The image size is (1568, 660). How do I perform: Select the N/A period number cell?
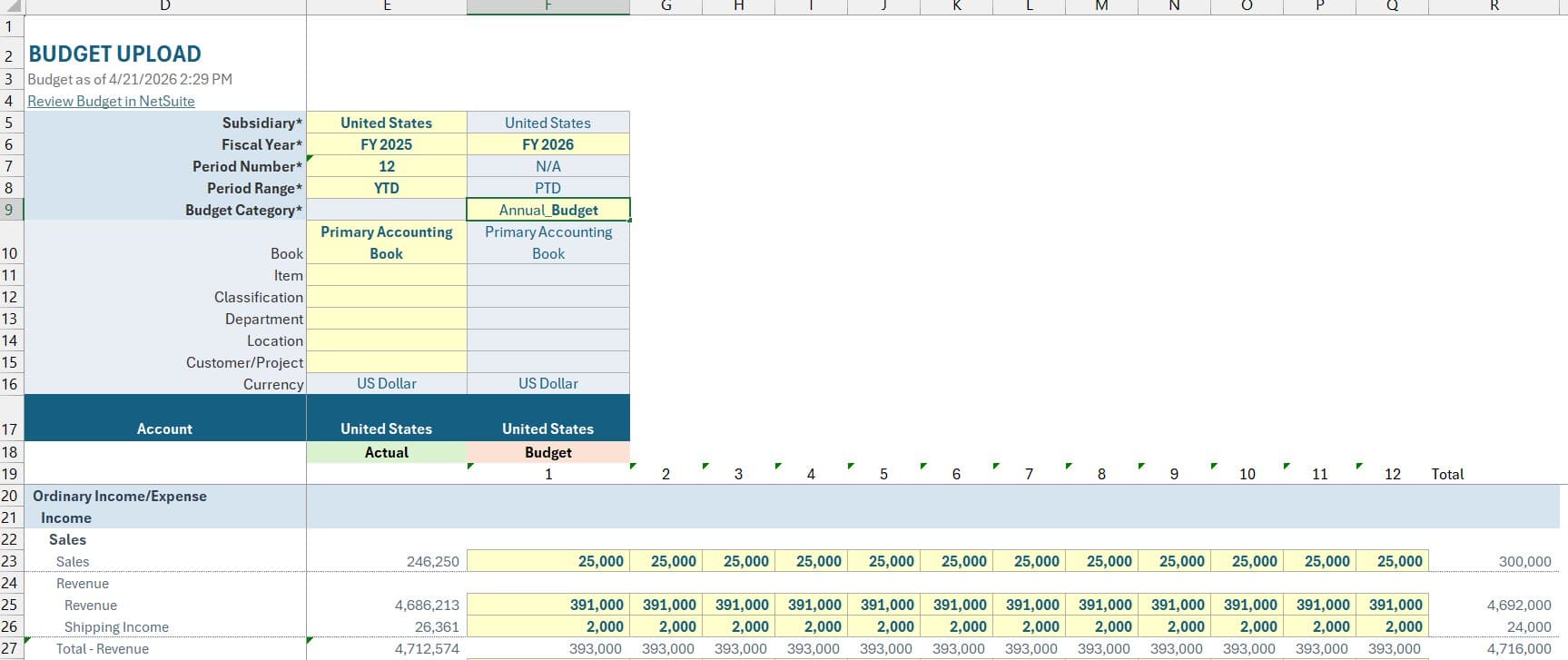(548, 166)
